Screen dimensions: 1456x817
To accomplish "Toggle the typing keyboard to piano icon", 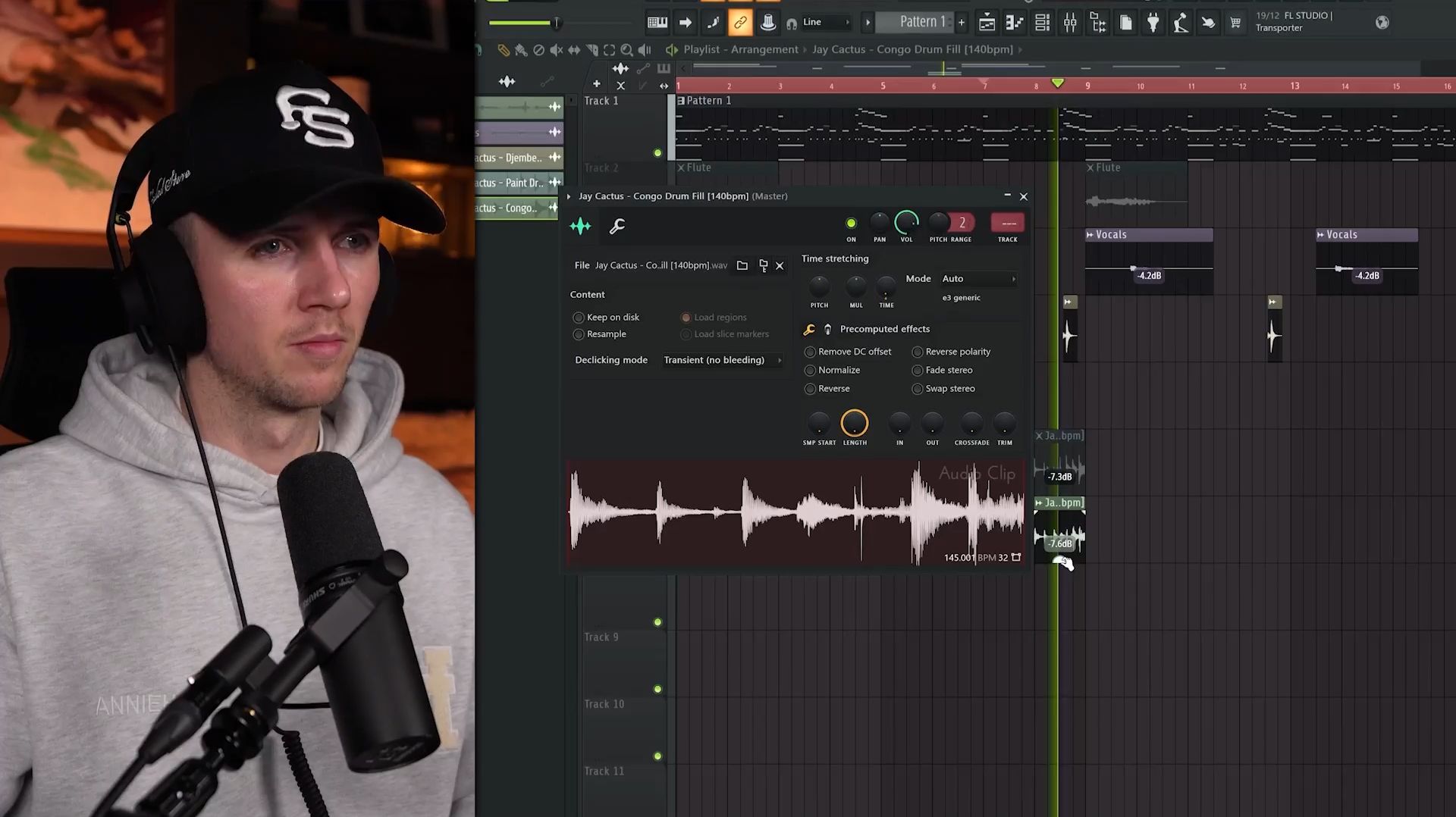I will click(657, 23).
